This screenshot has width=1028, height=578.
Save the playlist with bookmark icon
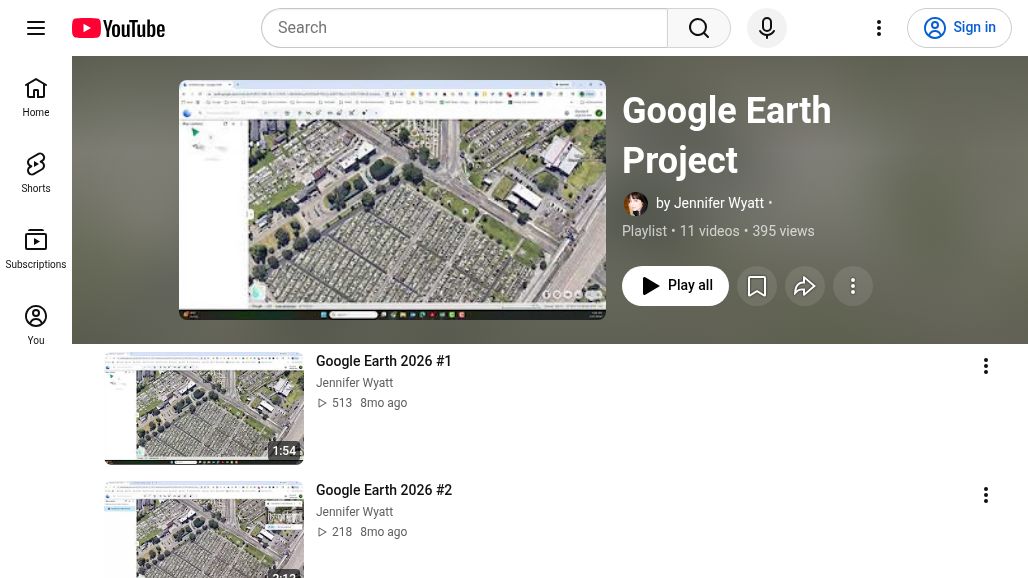tap(757, 286)
